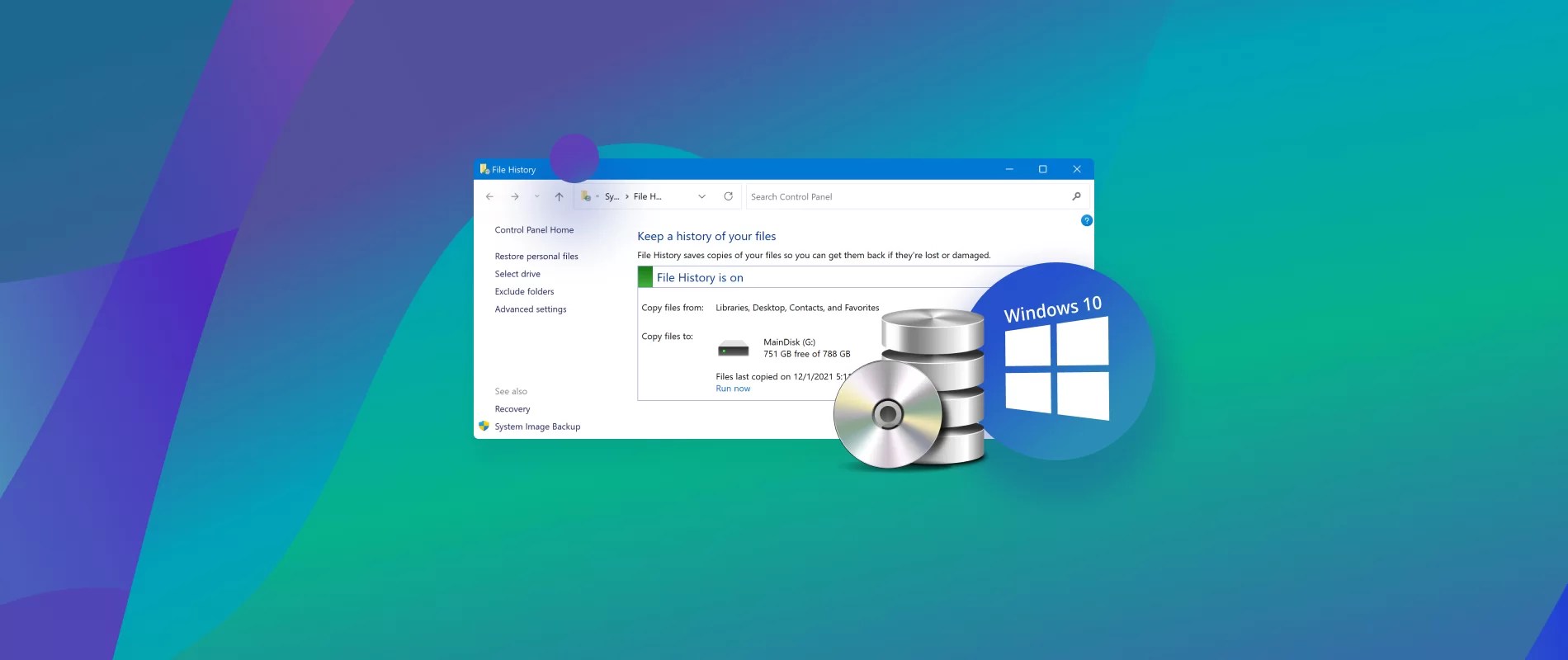Click the Control Panel address bar icon
This screenshot has width=1568, height=660.
click(x=586, y=196)
